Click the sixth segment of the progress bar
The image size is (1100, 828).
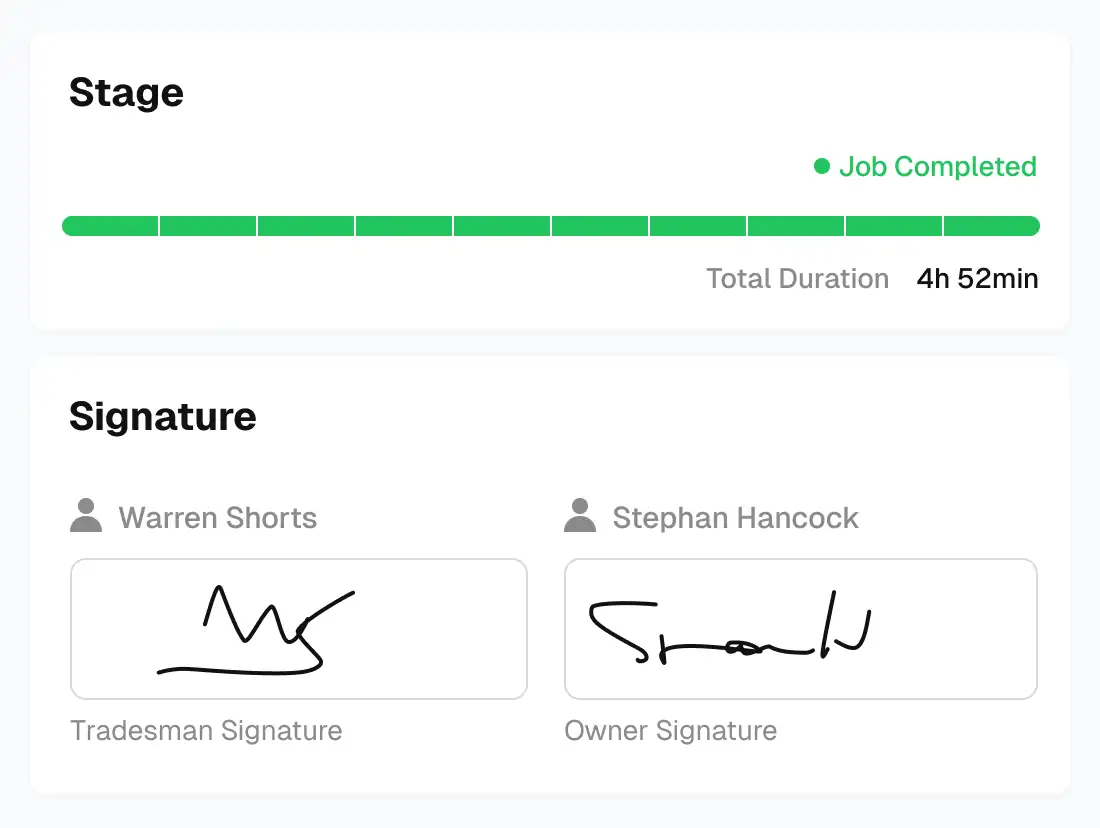600,226
